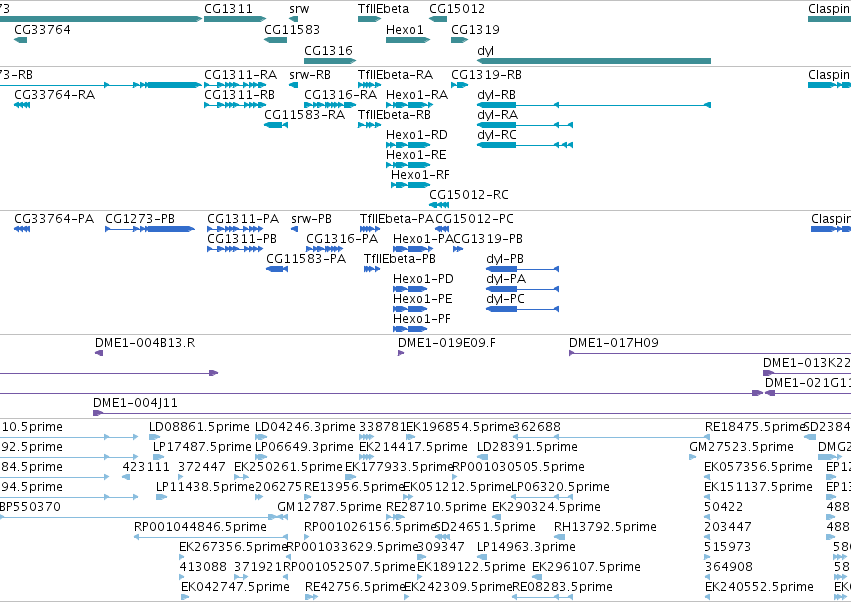851x602 pixels.
Task: Click the CG1311-PB protein label
Action: click(x=242, y=239)
